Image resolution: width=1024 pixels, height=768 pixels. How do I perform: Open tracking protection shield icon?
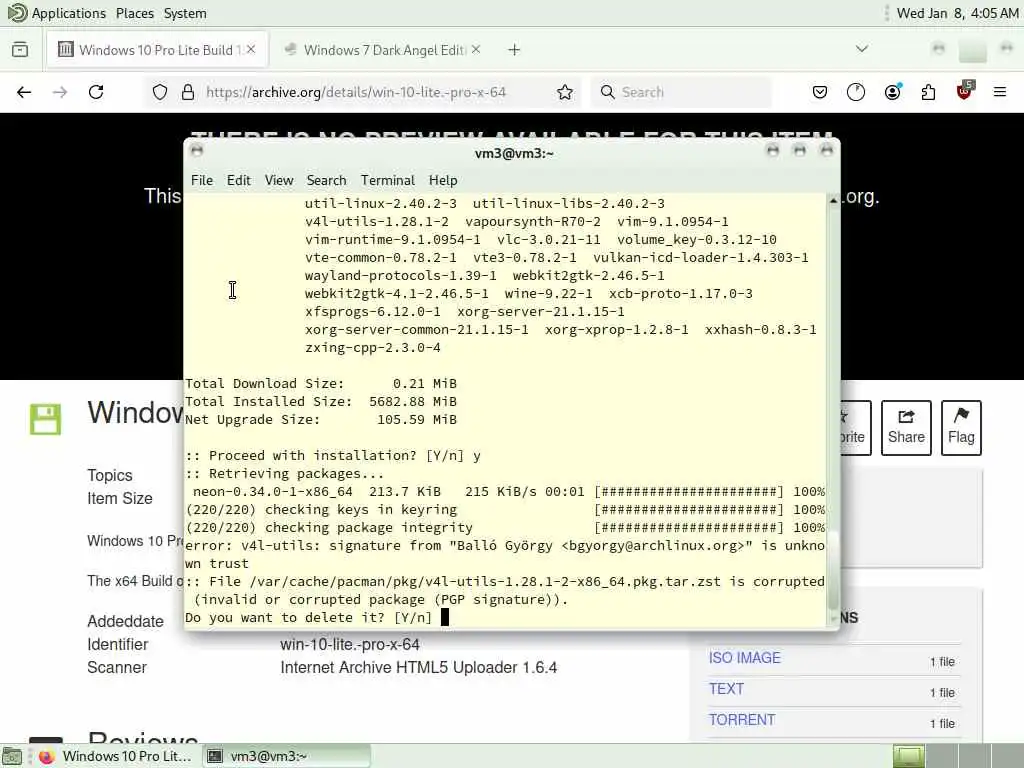(160, 92)
